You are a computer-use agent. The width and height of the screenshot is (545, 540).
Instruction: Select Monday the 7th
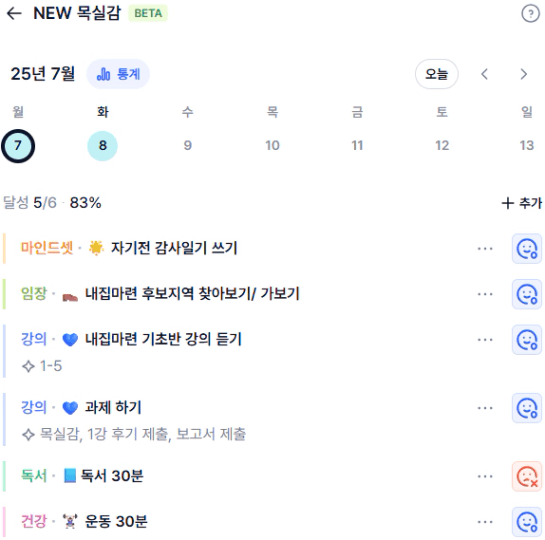click(x=18, y=146)
